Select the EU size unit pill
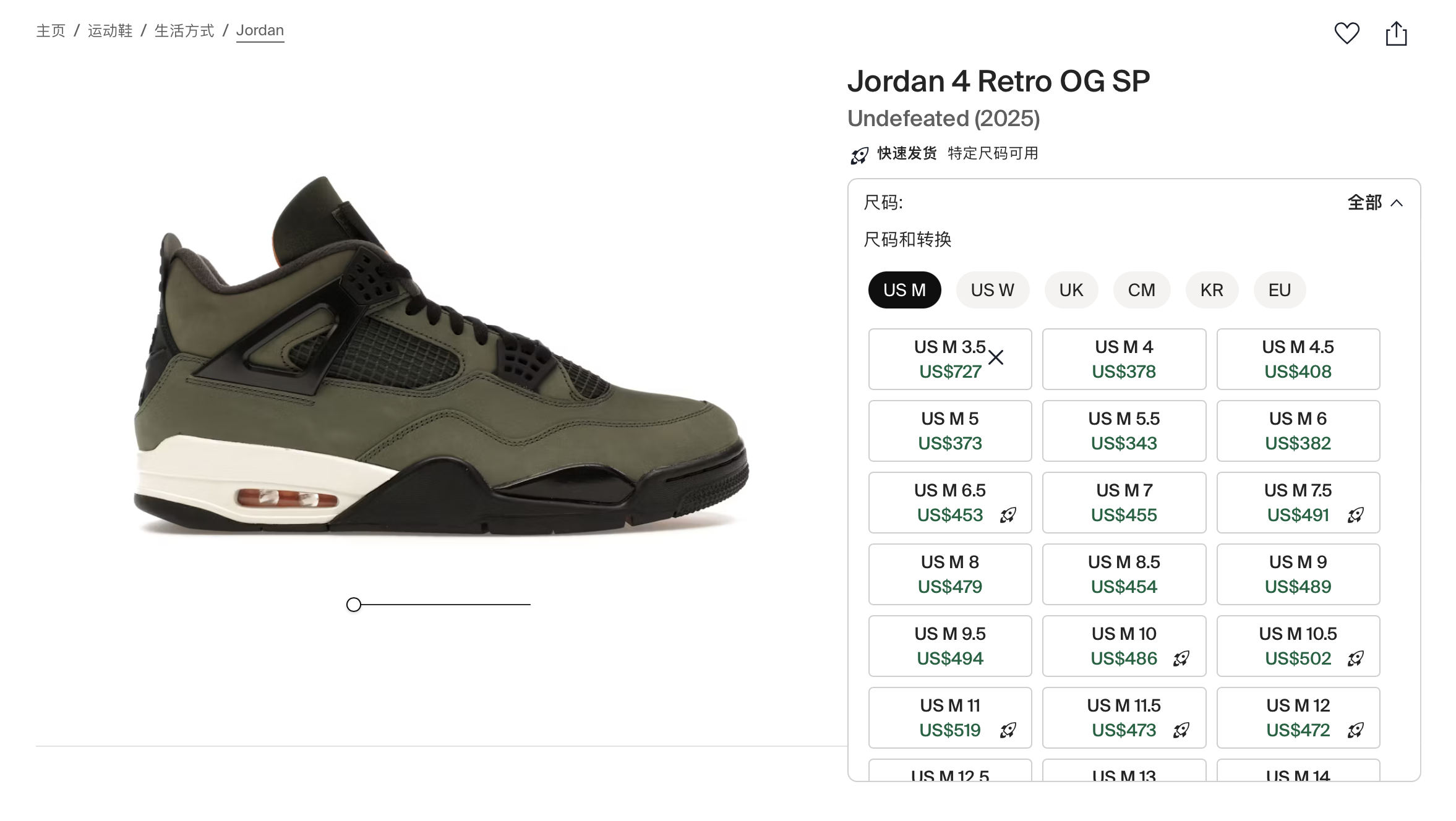The height and width of the screenshot is (821, 1456). pos(1279,290)
